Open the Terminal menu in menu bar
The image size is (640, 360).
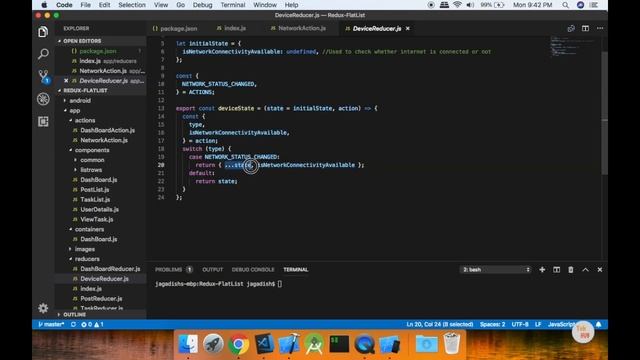tap(233, 5)
